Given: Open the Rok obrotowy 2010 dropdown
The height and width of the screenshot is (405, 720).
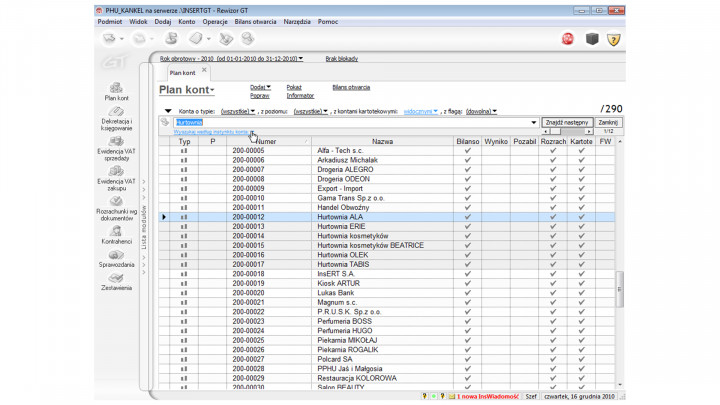Looking at the screenshot, I should coord(230,59).
